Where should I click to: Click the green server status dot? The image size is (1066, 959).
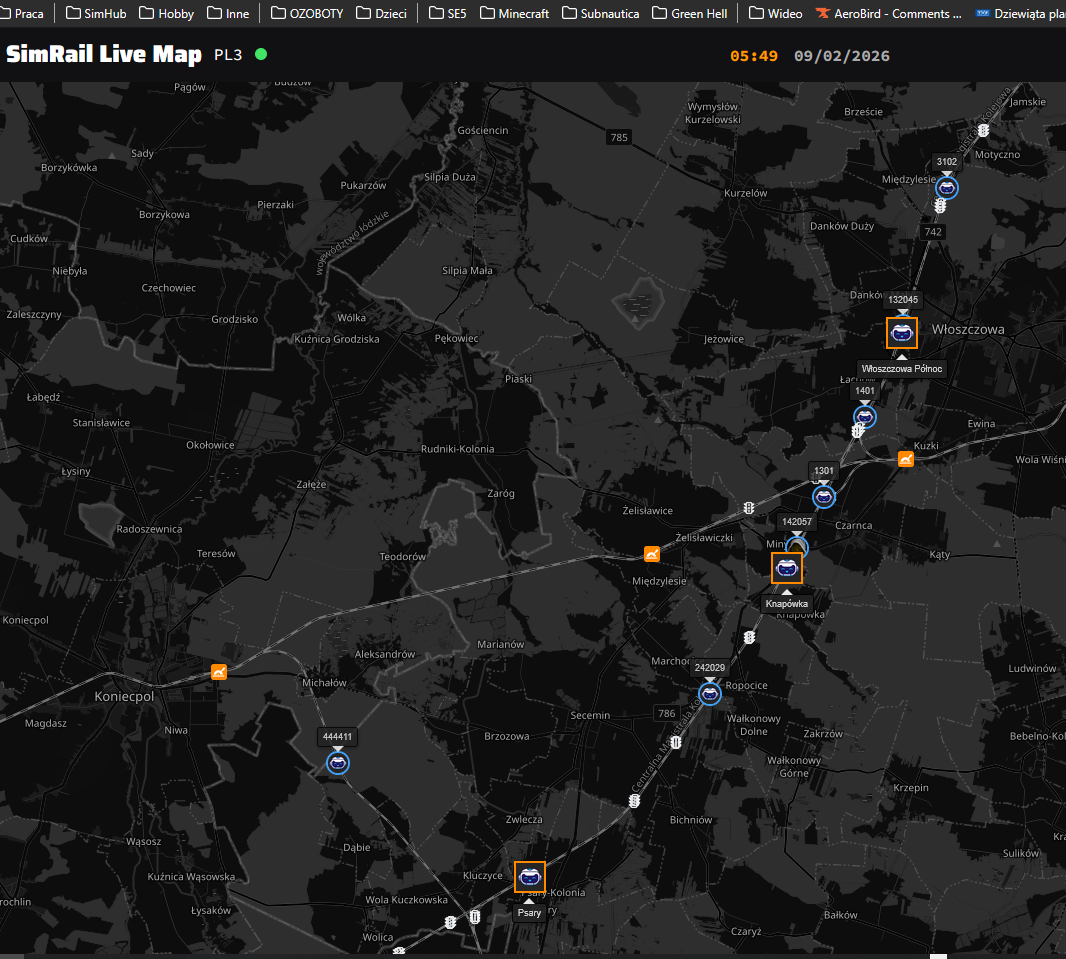[x=261, y=54]
